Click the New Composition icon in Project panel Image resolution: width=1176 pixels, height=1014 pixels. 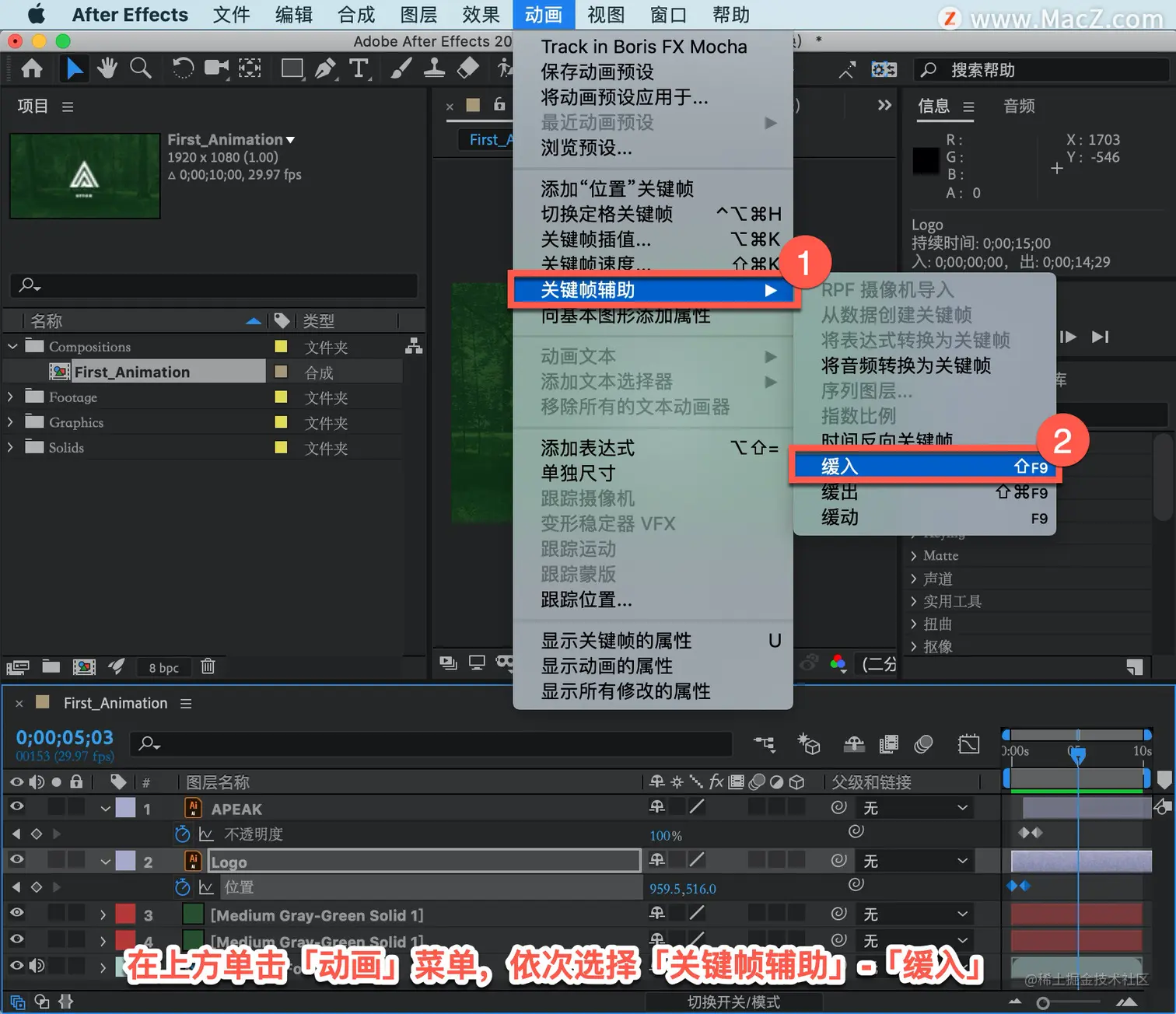tap(84, 666)
